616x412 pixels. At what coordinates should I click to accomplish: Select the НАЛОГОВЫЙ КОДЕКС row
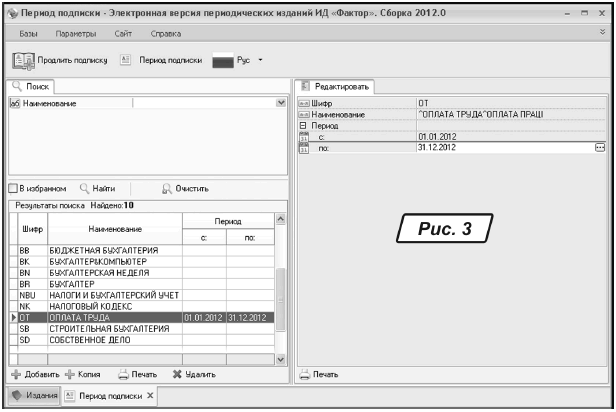(x=100, y=306)
